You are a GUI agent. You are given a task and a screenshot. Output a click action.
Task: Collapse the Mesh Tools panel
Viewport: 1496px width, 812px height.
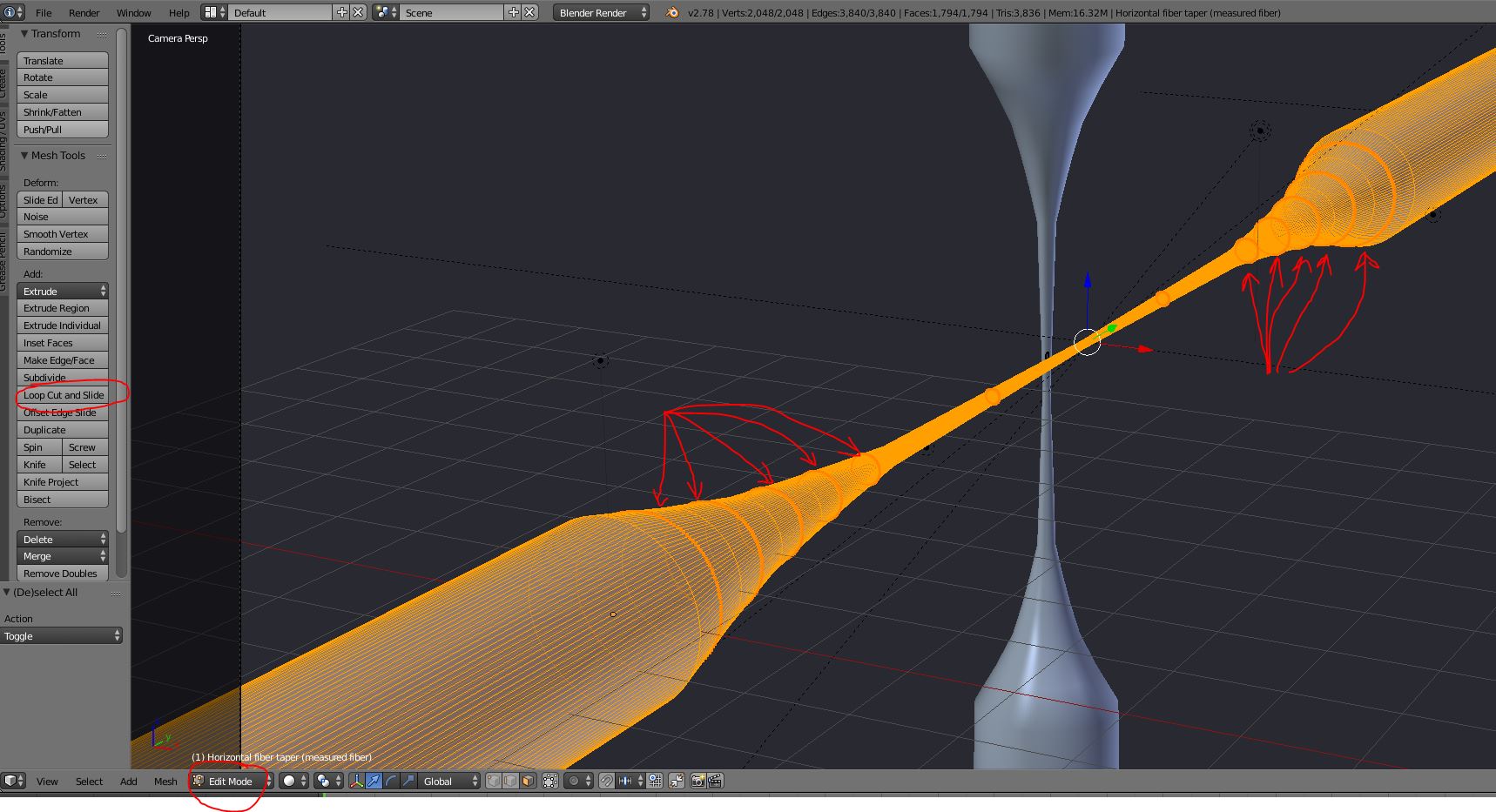24,156
